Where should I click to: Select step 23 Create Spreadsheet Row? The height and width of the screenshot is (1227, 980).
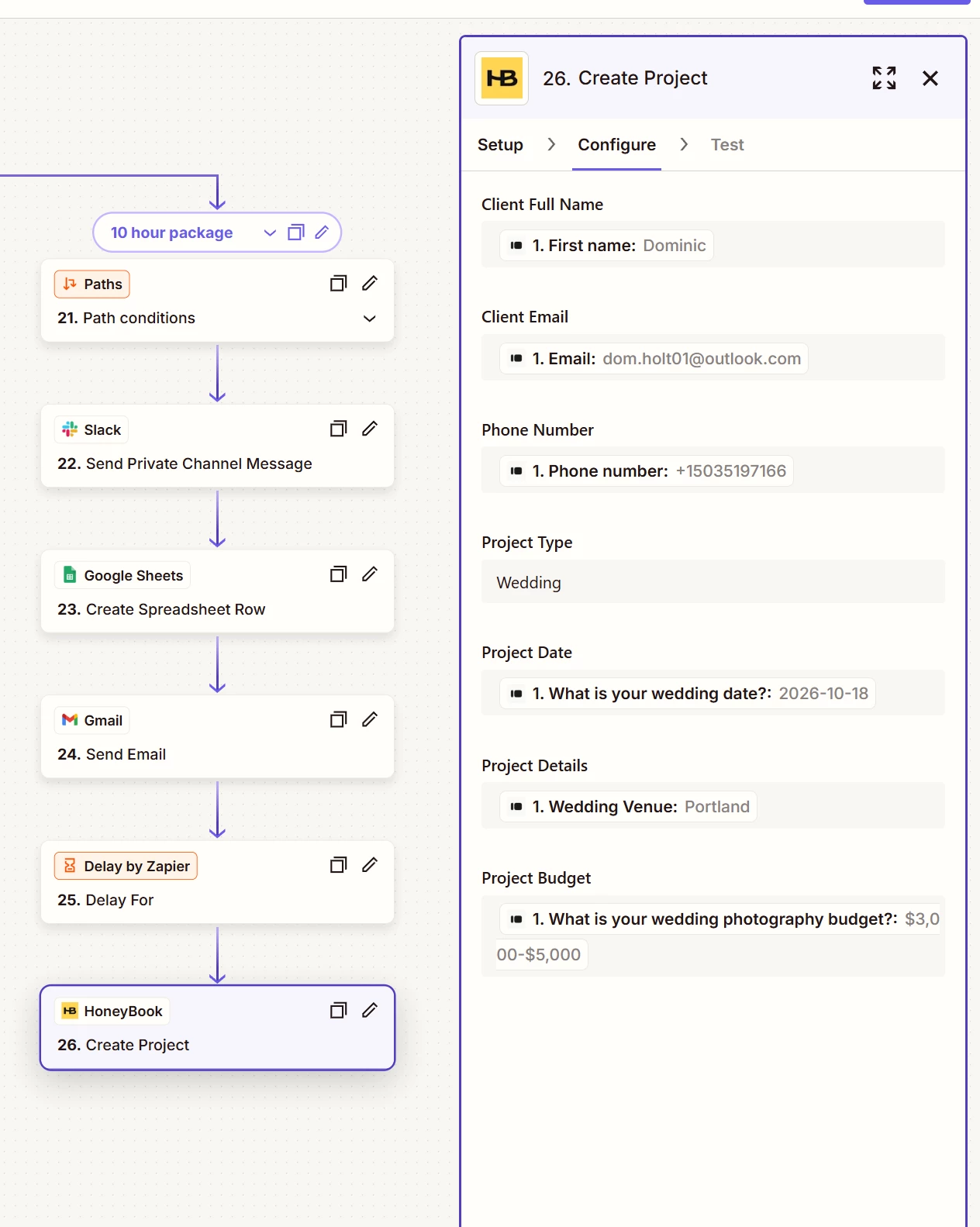[217, 591]
